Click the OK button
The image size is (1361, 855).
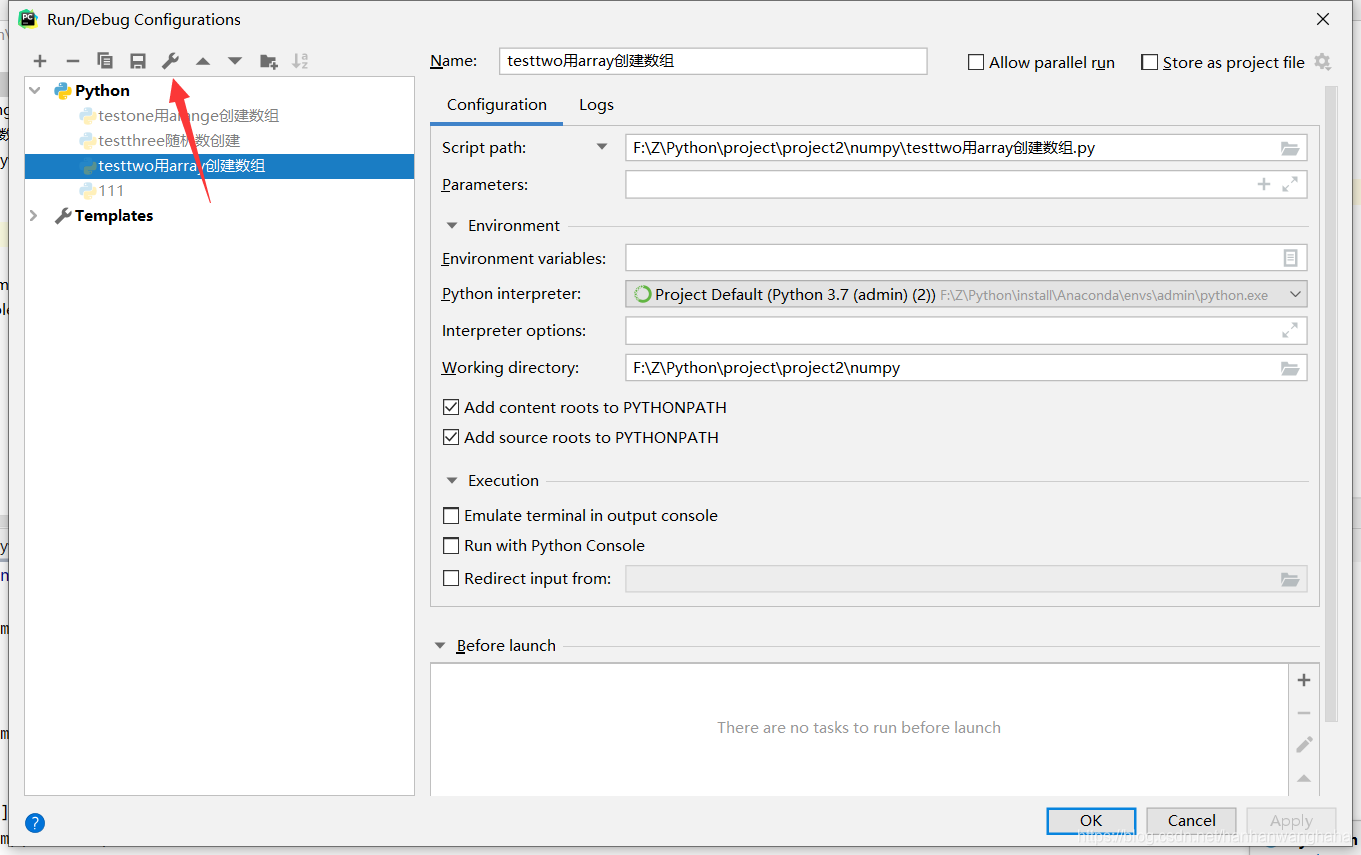1091,820
